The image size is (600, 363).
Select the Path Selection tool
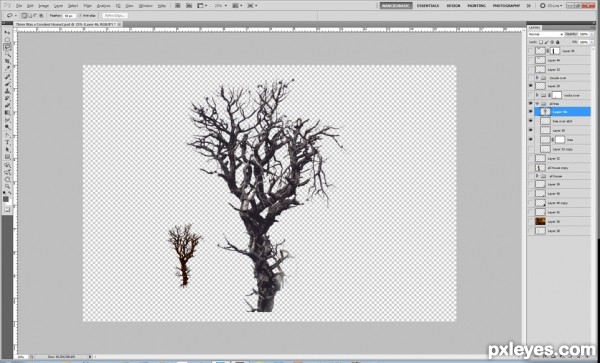(x=7, y=149)
